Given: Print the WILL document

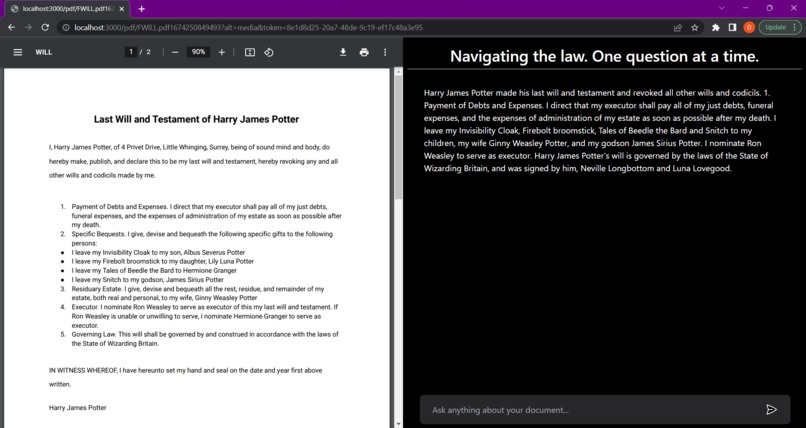Looking at the screenshot, I should 364,52.
